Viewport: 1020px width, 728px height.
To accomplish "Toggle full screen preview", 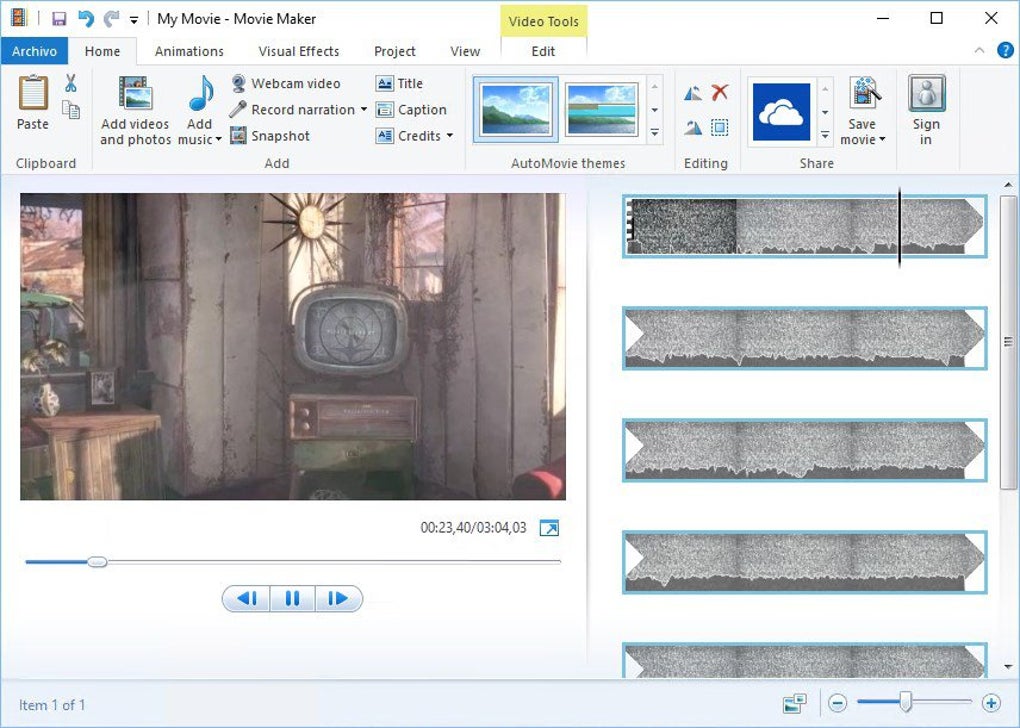I will [x=549, y=528].
